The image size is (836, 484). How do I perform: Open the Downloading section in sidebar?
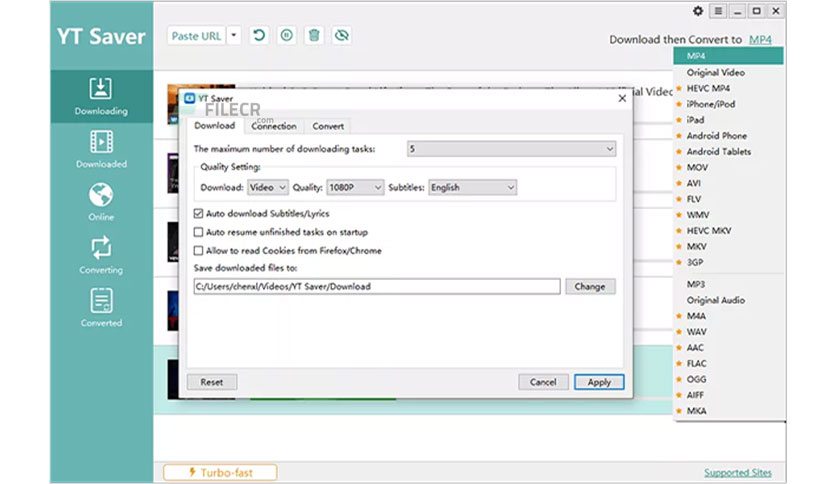coord(101,96)
